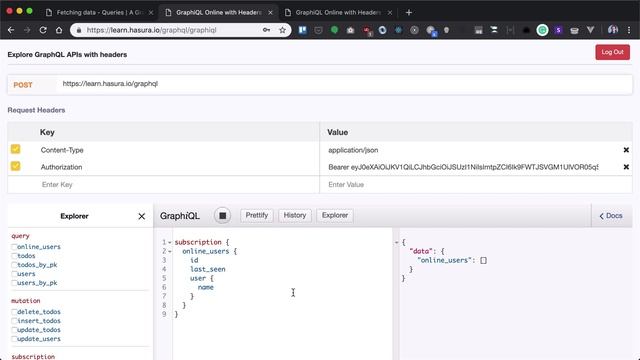Image resolution: width=640 pixels, height=360 pixels.
Task: Check update_todos mutation
Action: [x=14, y=330]
